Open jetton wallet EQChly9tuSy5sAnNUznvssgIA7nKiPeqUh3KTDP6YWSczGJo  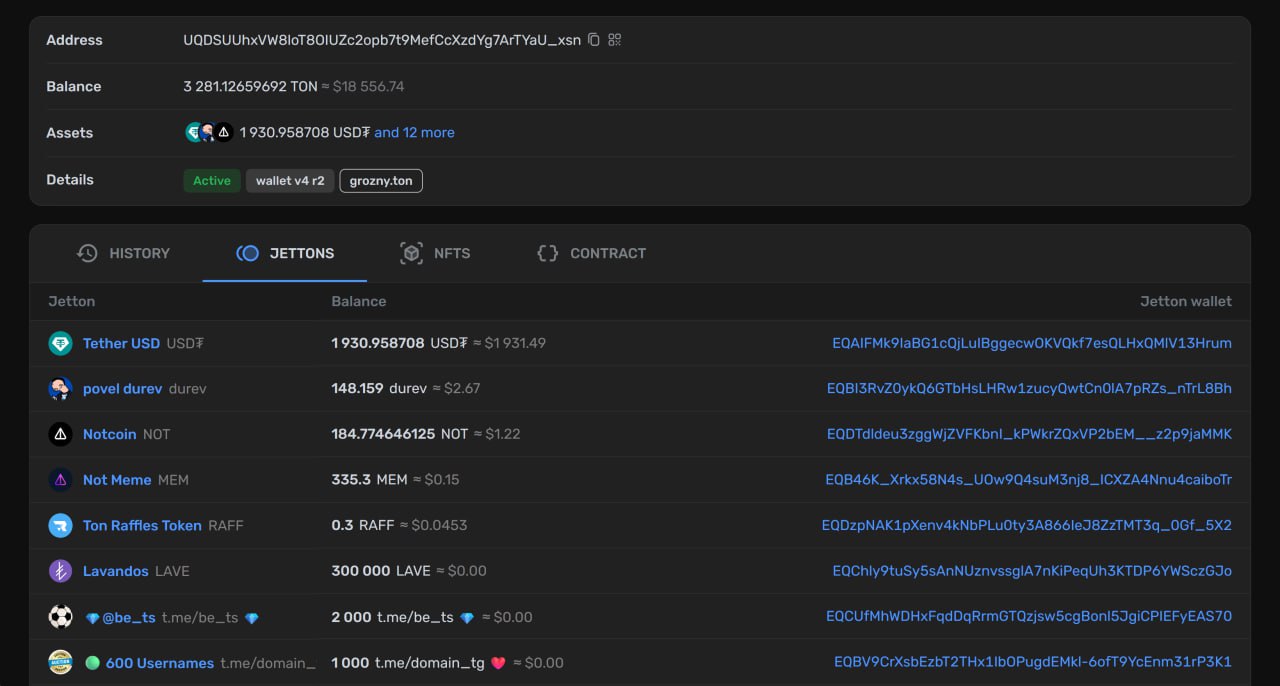(x=1032, y=571)
